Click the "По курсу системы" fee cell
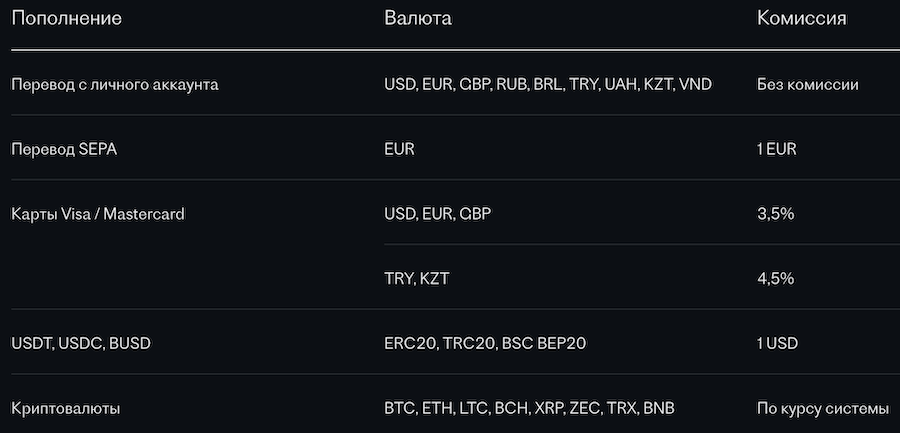 click(823, 408)
